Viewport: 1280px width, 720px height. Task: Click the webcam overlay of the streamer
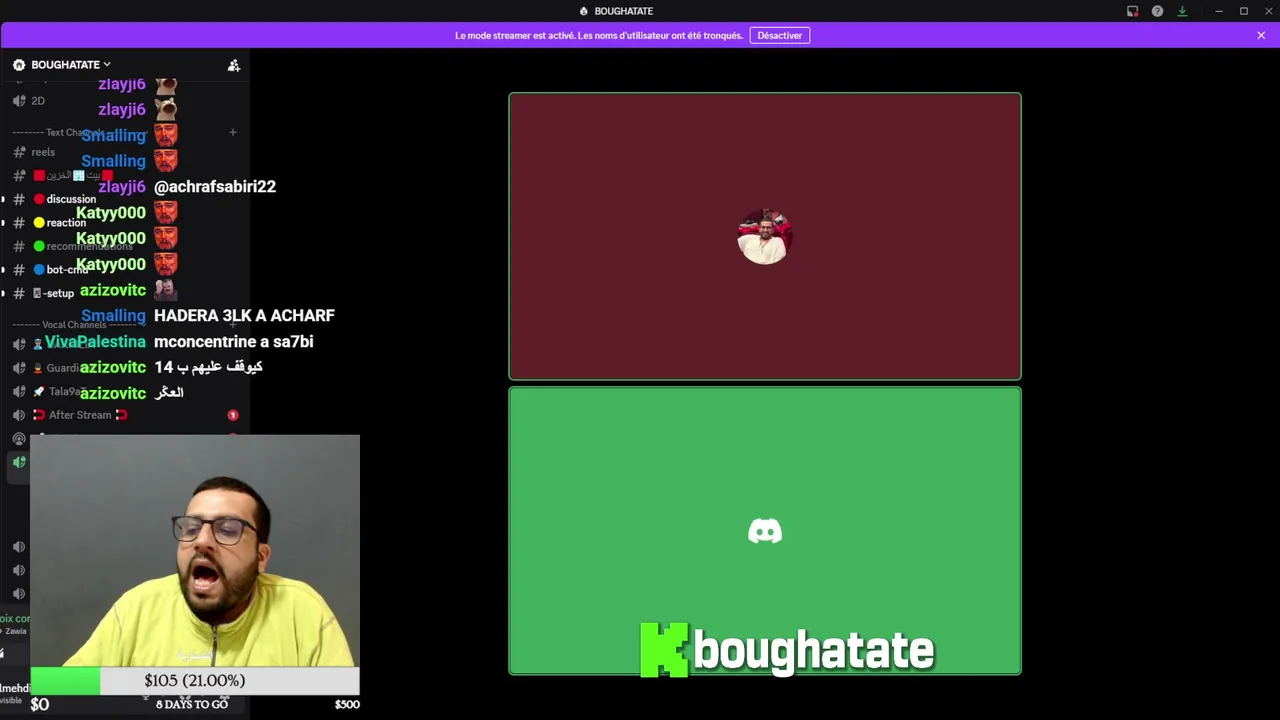click(x=195, y=550)
